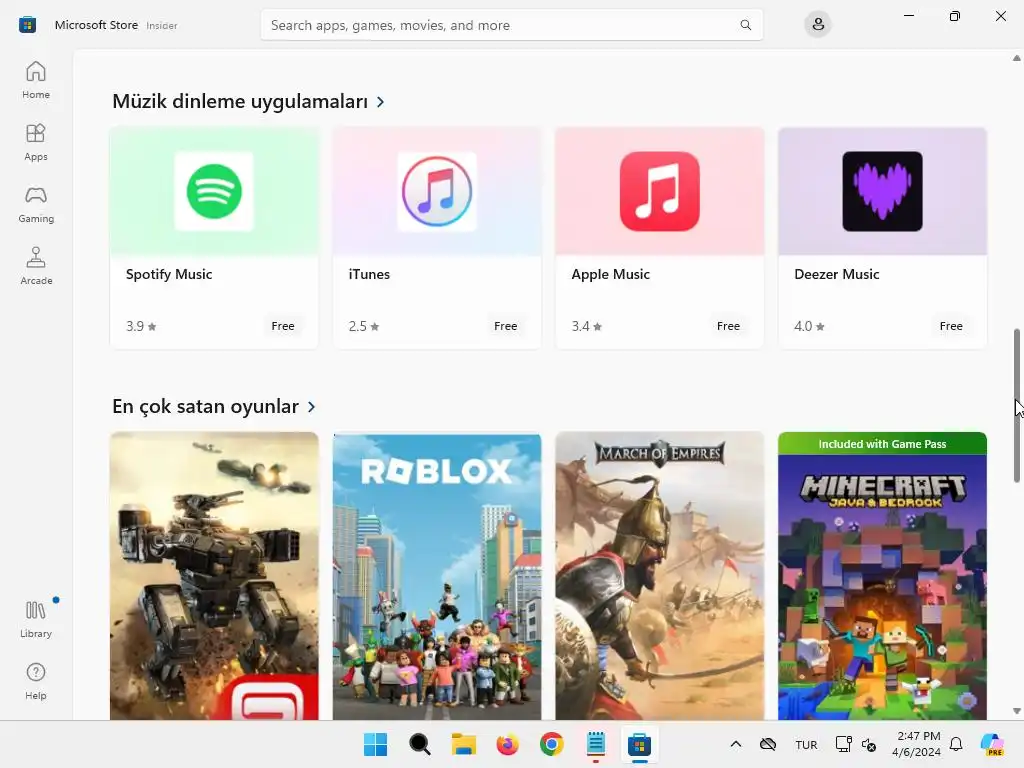Viewport: 1024px width, 768px height.
Task: Open File Explorer from taskbar
Action: 464,744
